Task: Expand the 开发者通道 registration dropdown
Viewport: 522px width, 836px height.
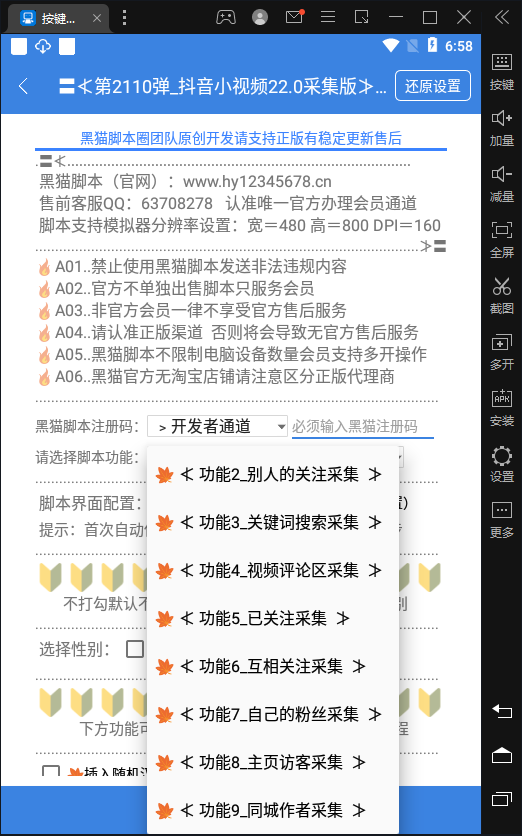Action: pyautogui.click(x=218, y=426)
